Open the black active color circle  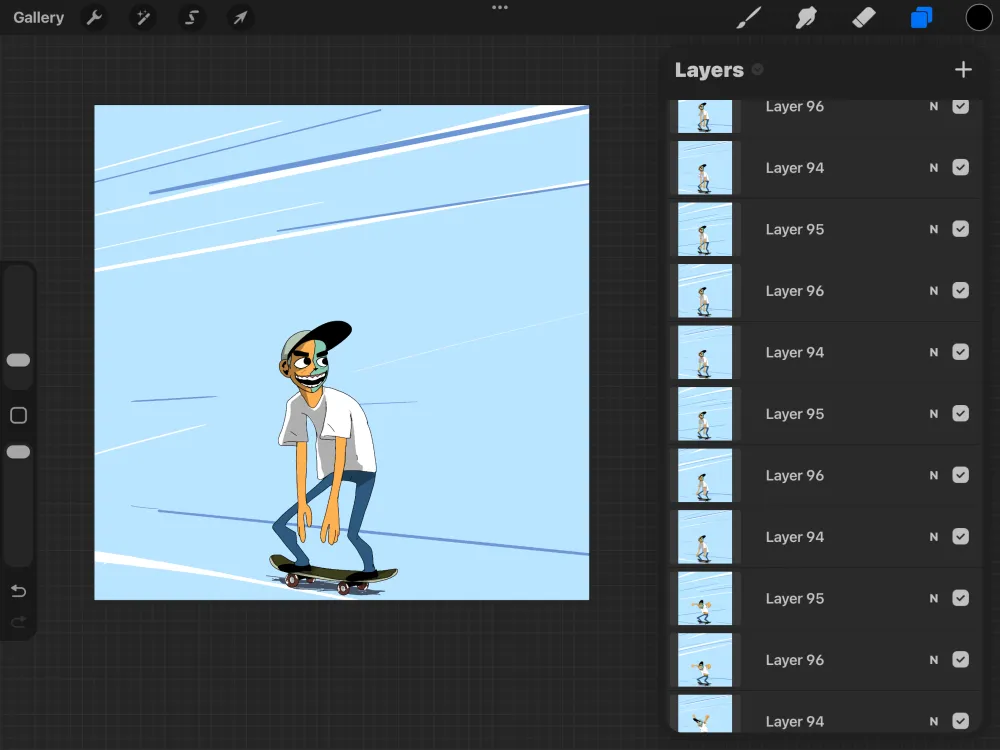click(978, 18)
